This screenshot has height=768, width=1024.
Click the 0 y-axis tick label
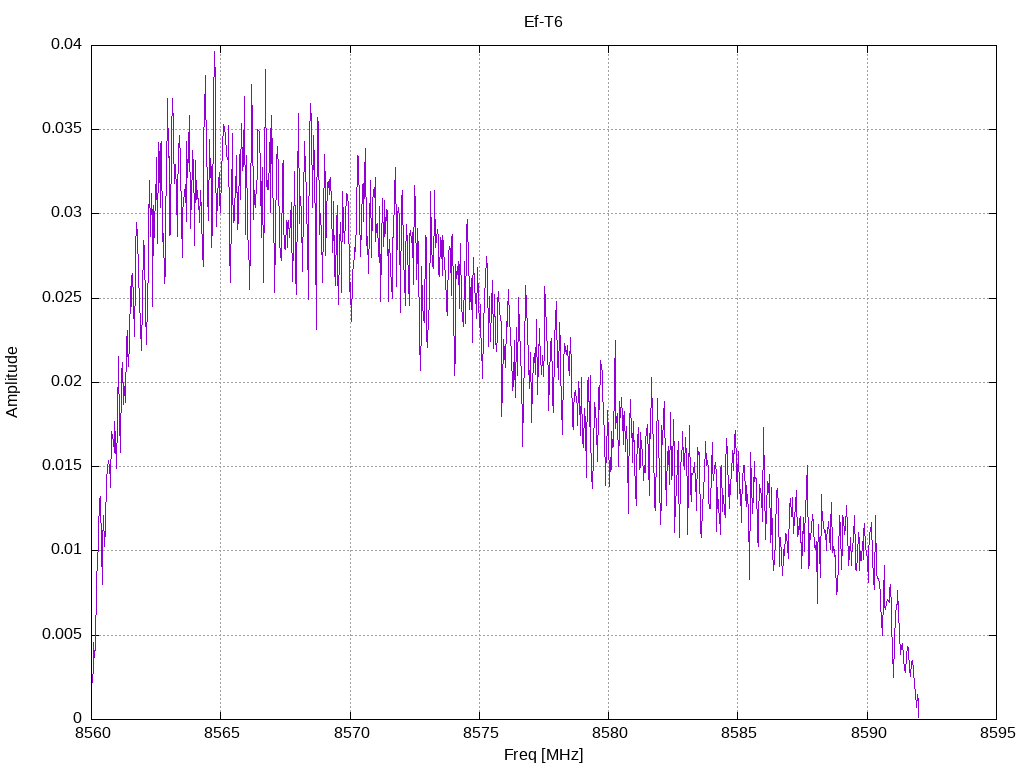78,718
